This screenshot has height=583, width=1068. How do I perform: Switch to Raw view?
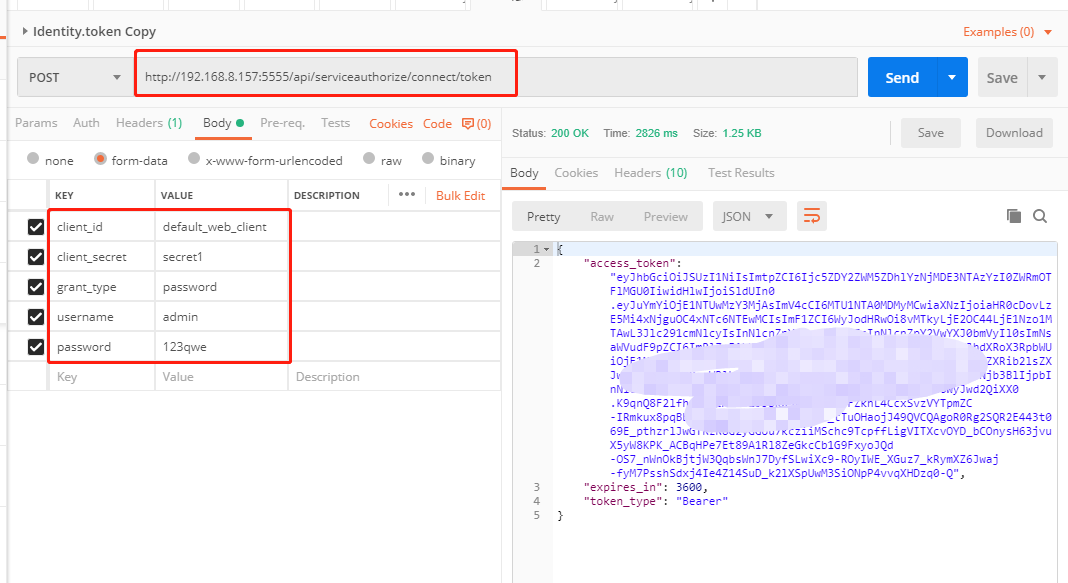[x=602, y=217]
